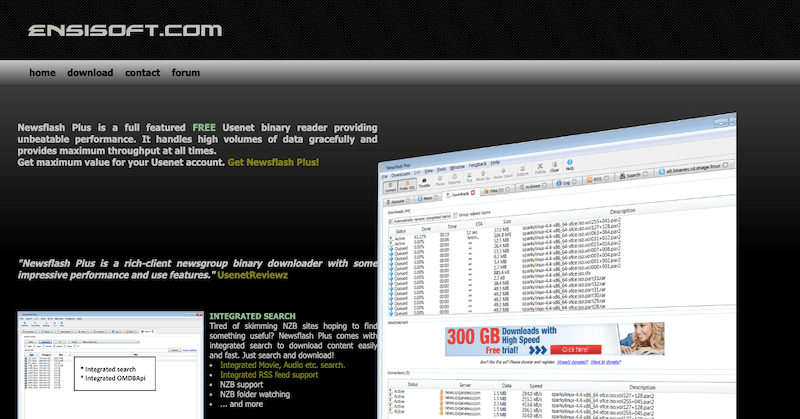Viewport: 800px width, 419px height.
Task: Visit the forum nav link
Action: [x=186, y=73]
